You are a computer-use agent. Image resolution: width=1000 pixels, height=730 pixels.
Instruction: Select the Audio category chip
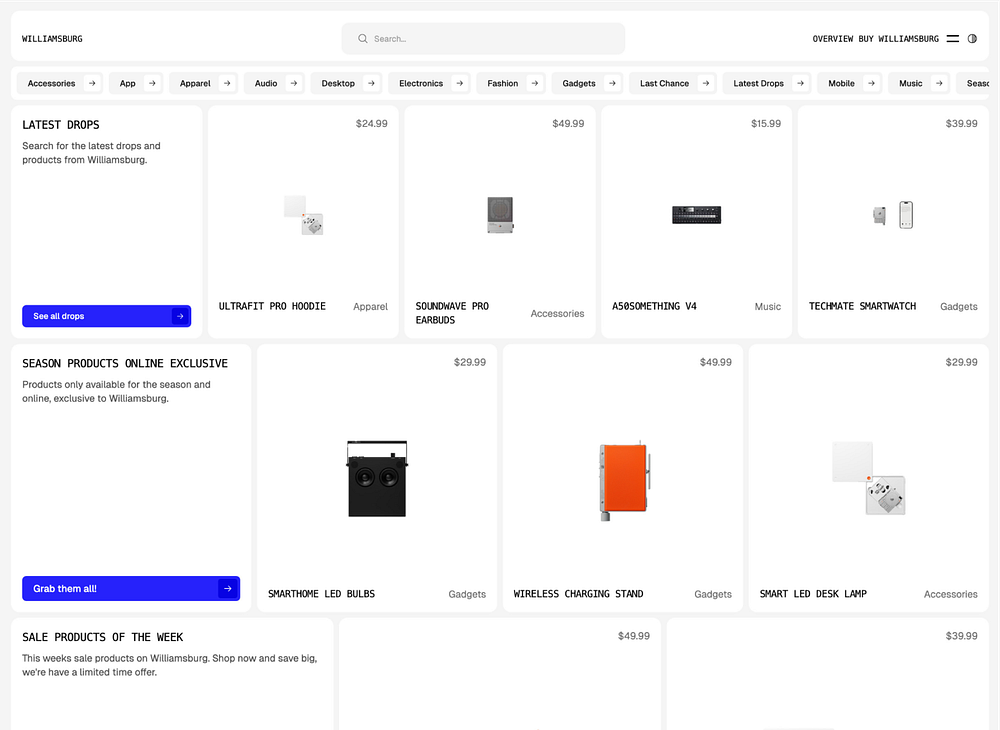coord(274,84)
